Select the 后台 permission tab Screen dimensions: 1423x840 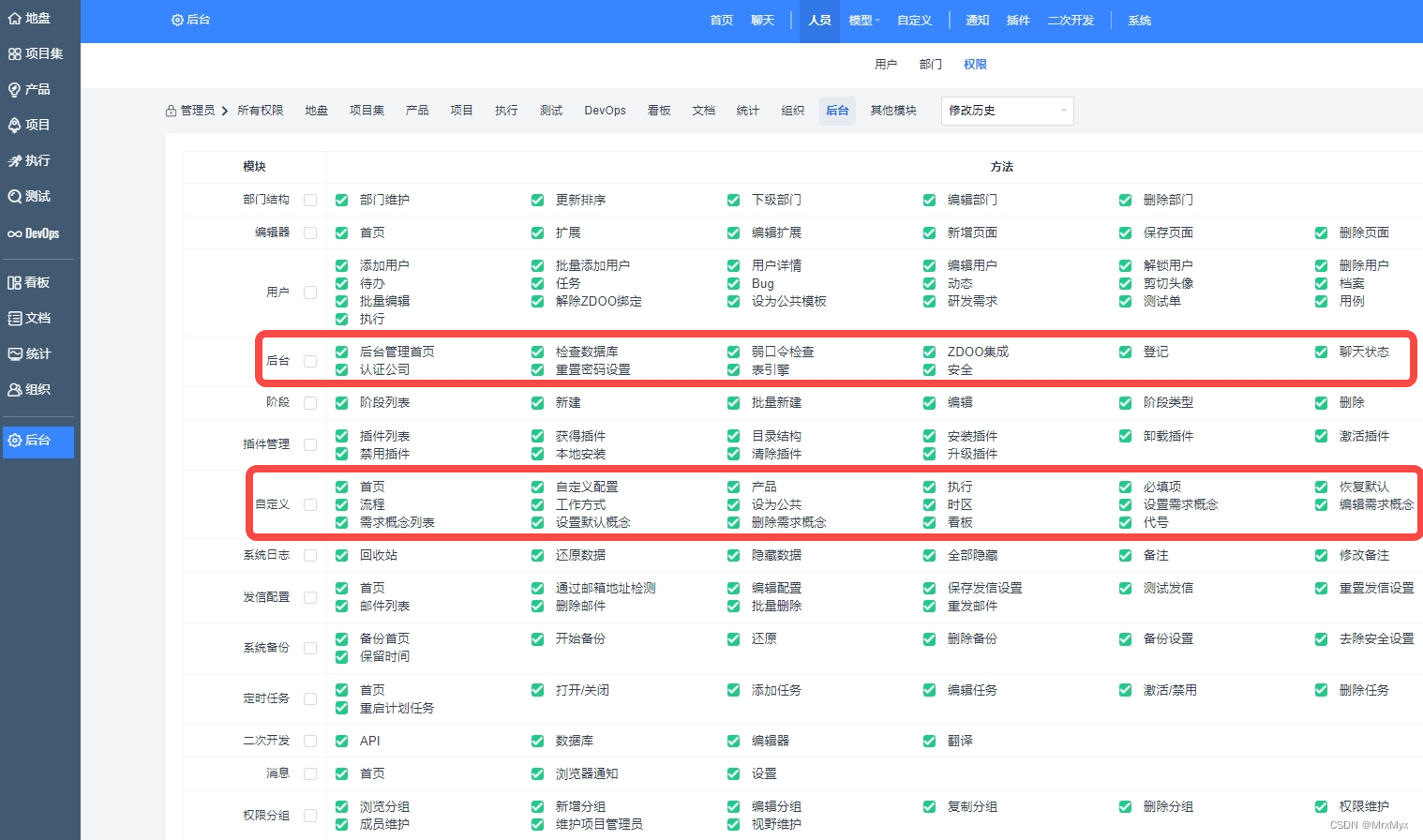pyautogui.click(x=837, y=111)
